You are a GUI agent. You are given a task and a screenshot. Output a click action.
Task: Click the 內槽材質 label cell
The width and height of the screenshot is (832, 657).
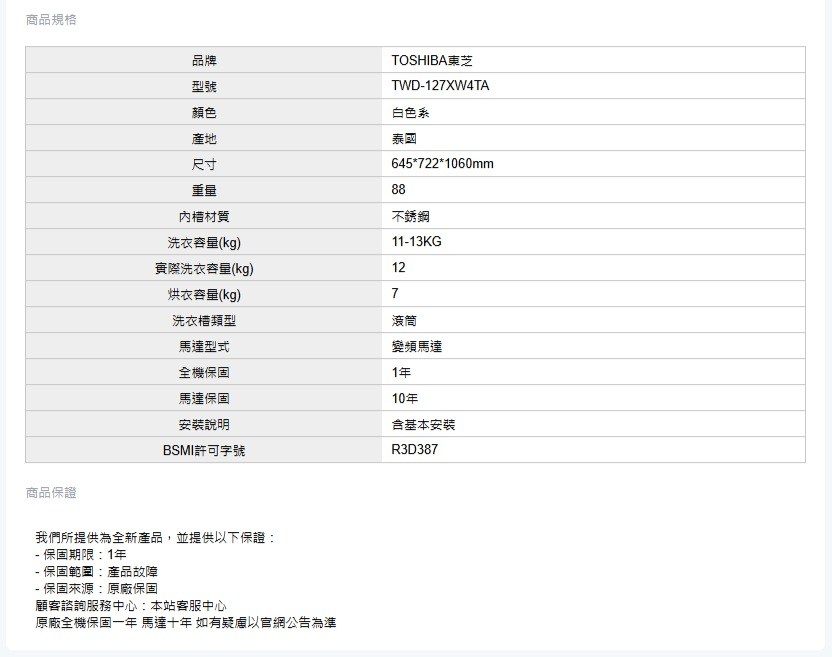(x=204, y=216)
